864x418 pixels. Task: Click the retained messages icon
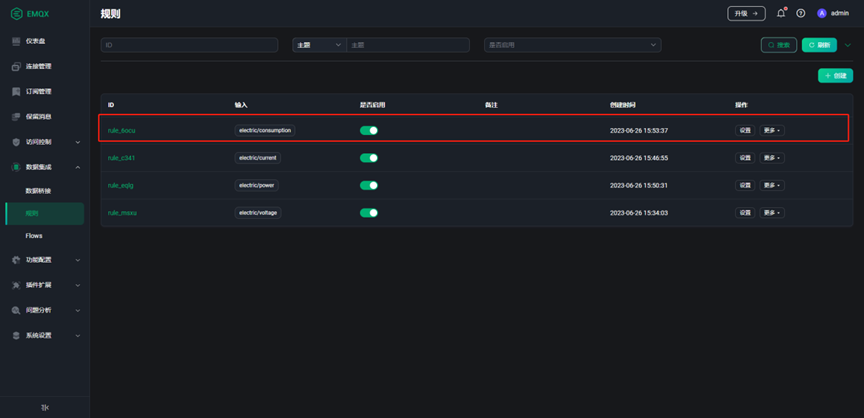pyautogui.click(x=16, y=117)
